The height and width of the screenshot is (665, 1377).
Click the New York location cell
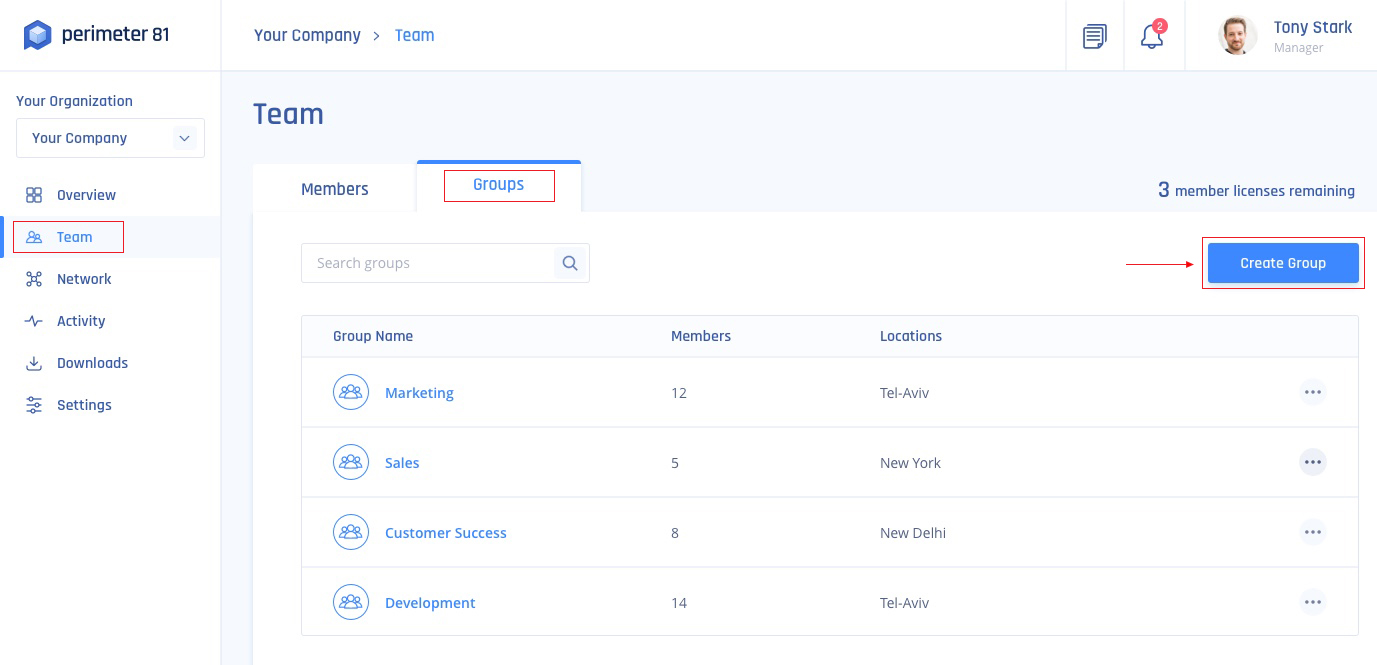click(x=910, y=463)
